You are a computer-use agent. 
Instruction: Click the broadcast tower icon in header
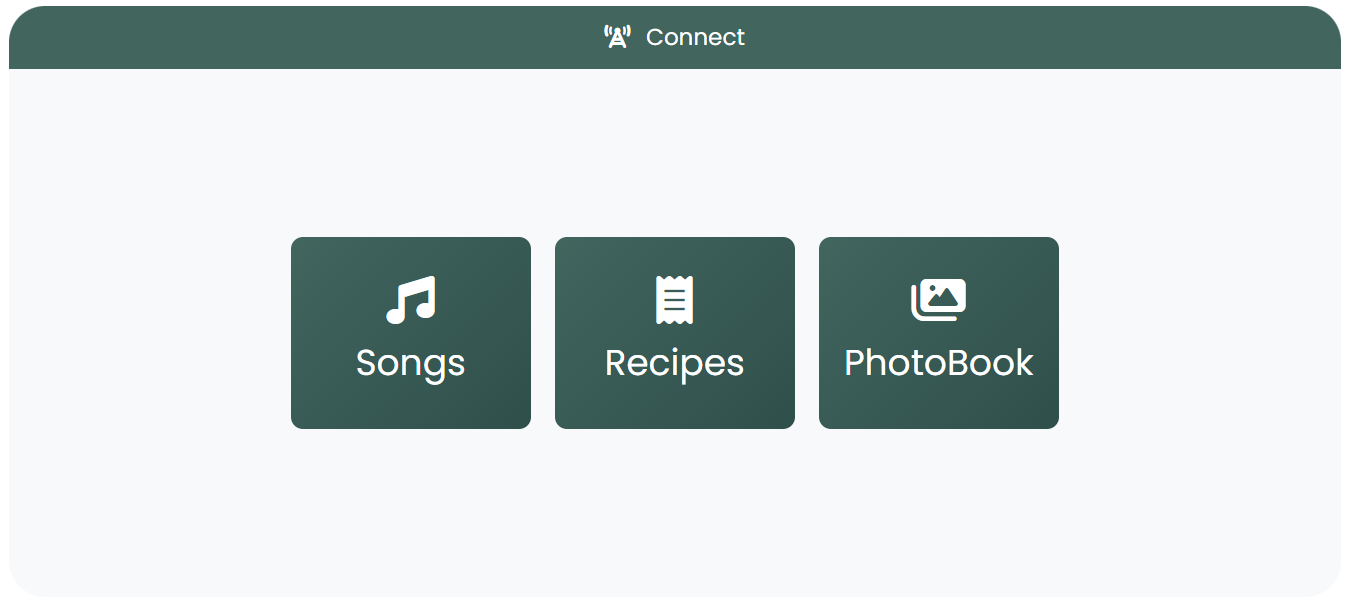pos(617,38)
